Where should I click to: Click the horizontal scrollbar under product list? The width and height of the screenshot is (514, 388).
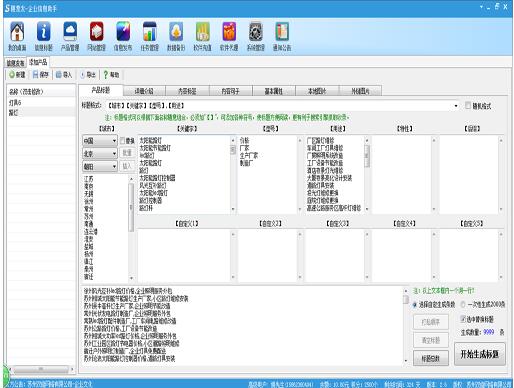pyautogui.click(x=41, y=369)
